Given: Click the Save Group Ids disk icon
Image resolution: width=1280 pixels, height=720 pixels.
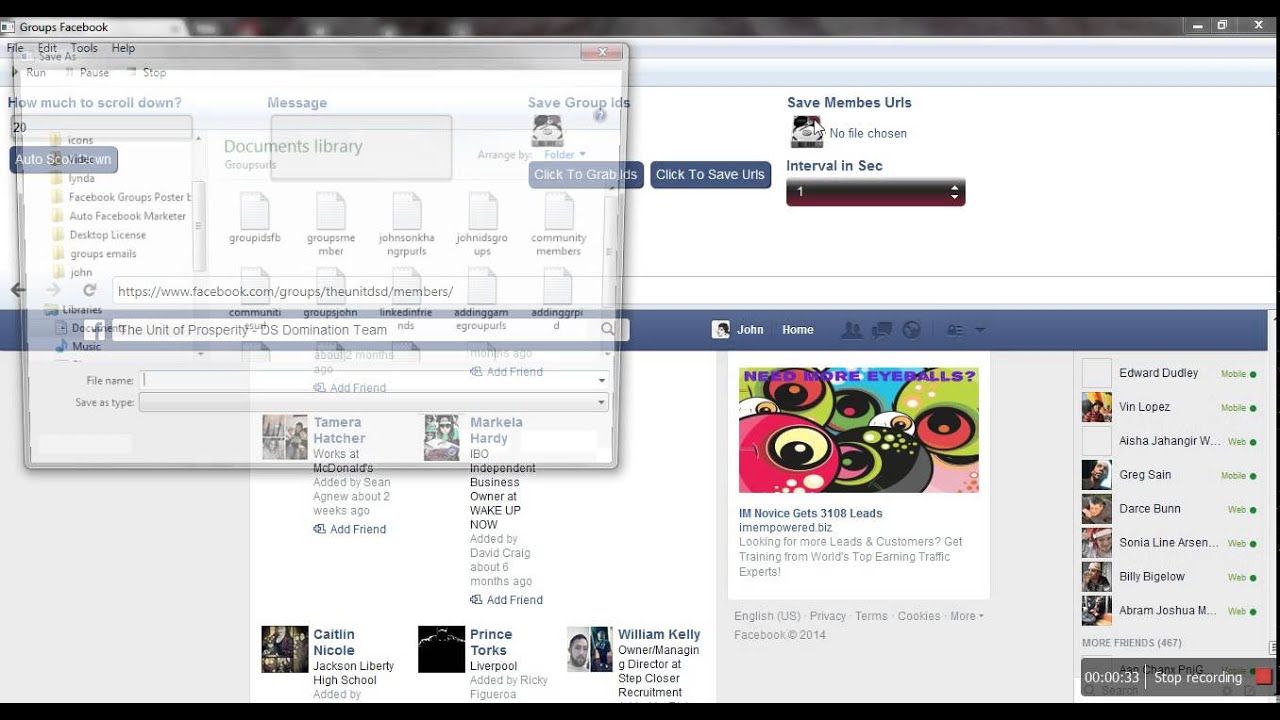Looking at the screenshot, I should [548, 130].
